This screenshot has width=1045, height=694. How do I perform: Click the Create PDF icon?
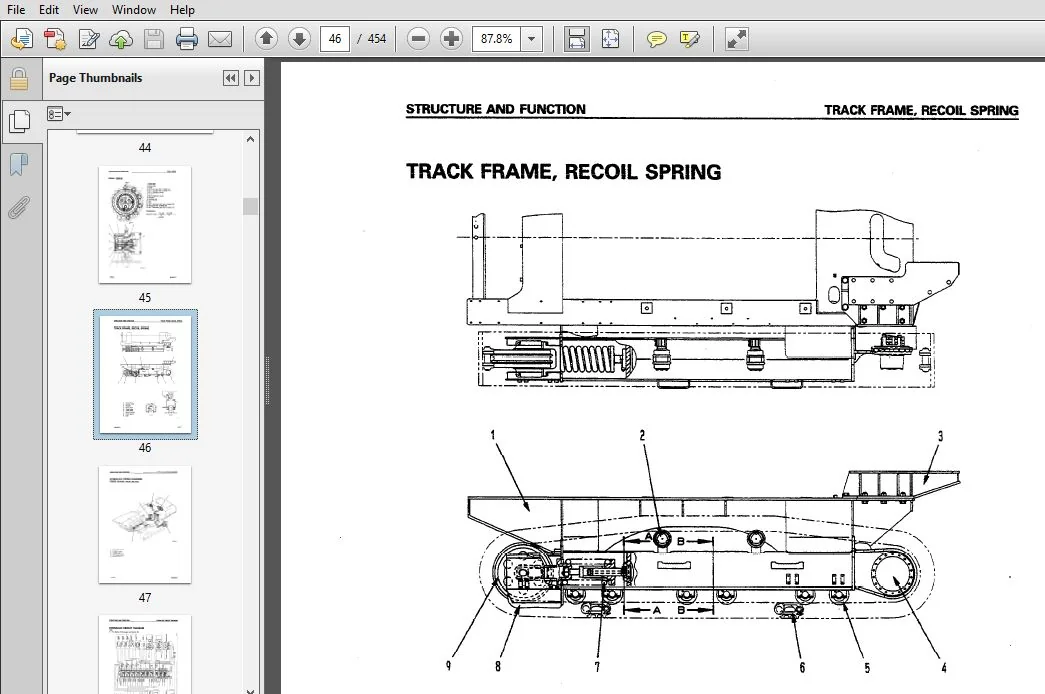point(55,39)
